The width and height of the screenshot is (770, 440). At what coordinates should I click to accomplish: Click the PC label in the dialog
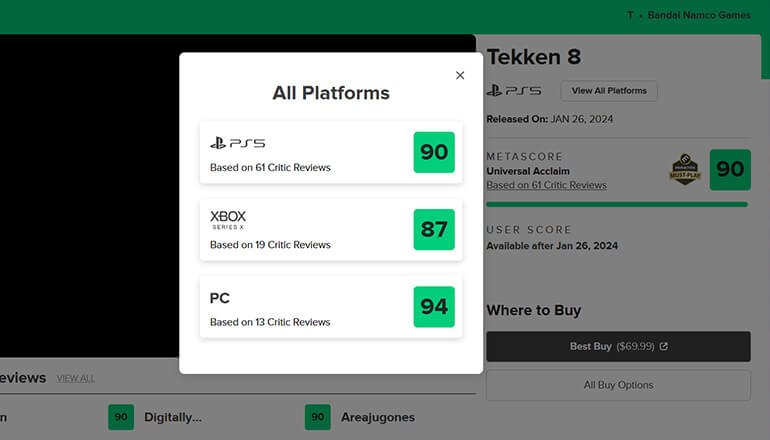click(220, 298)
